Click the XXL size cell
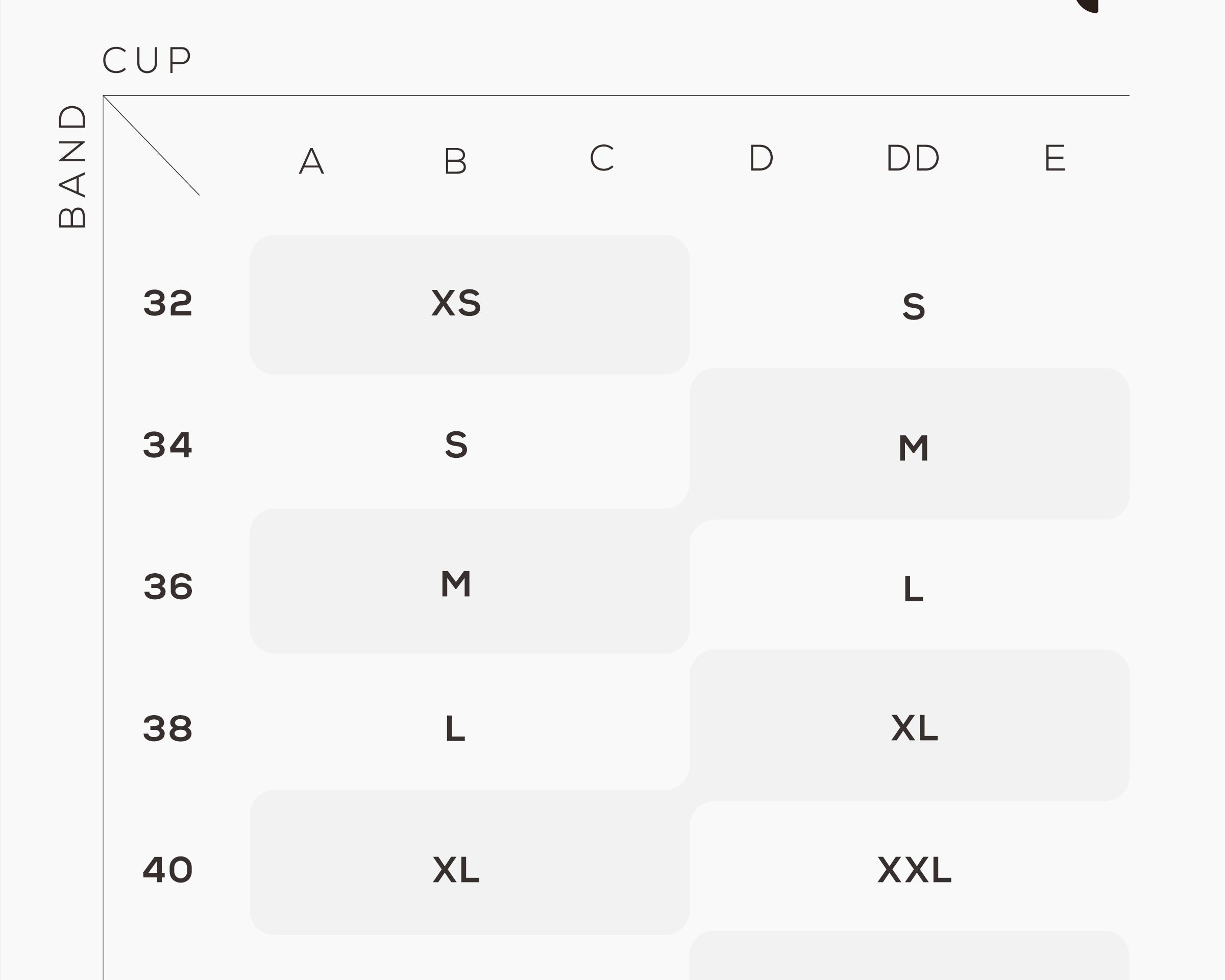Image resolution: width=1225 pixels, height=980 pixels. click(x=914, y=870)
